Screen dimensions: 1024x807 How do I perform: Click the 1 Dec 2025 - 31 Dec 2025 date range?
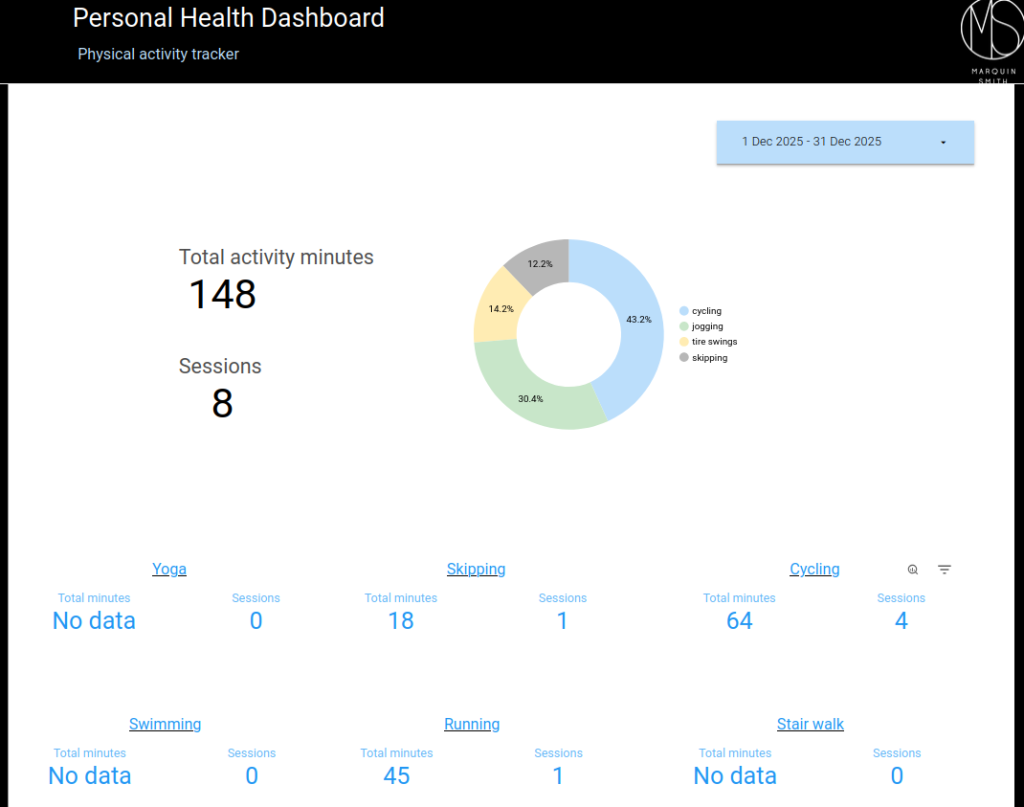(x=812, y=142)
